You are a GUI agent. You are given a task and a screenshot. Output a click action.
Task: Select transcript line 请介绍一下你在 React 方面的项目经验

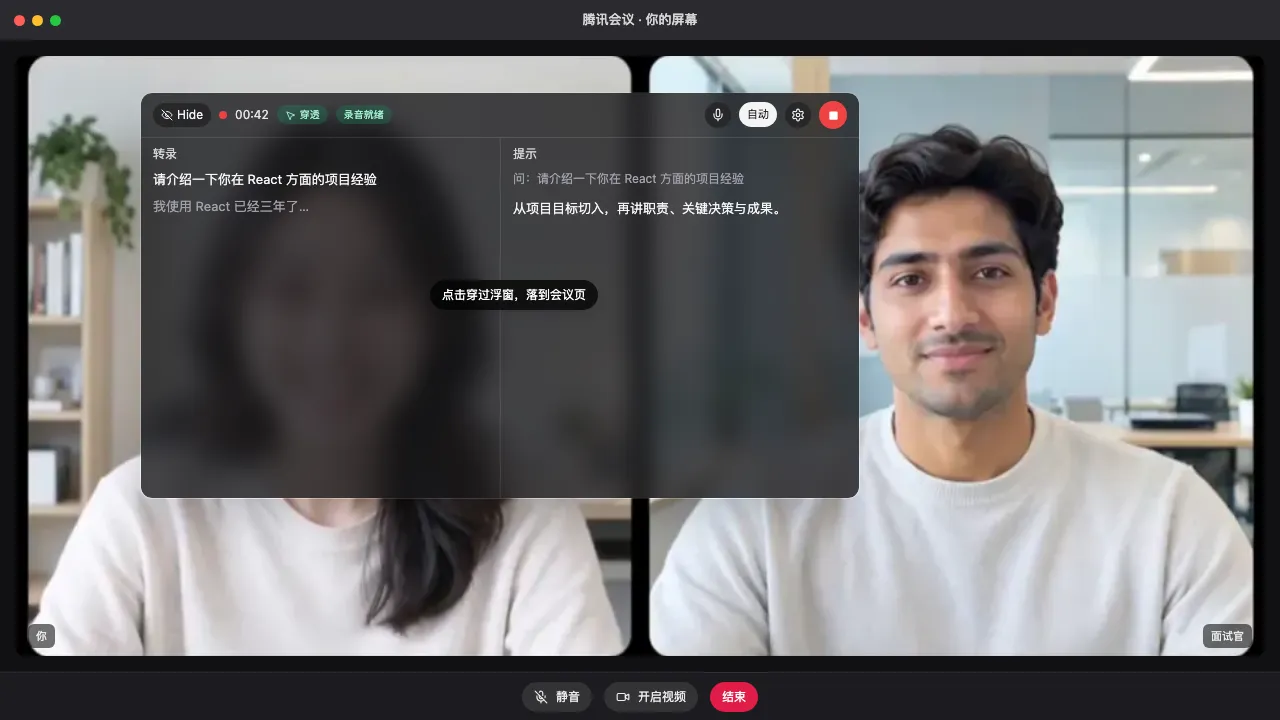[265, 180]
